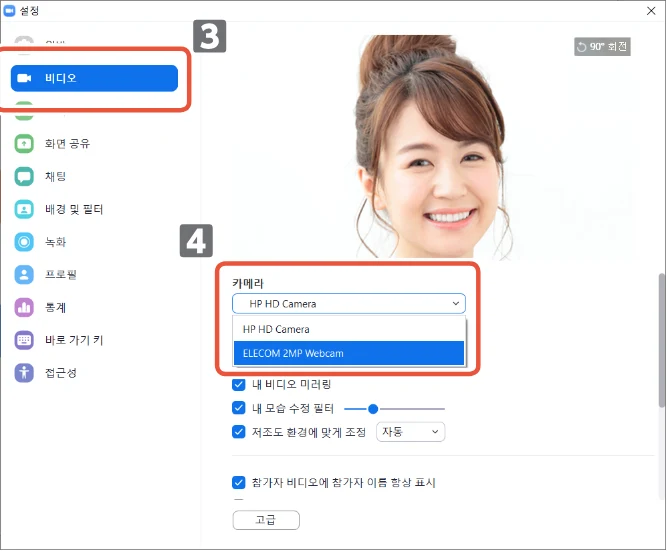Close the 설정 window
Screen dimensions: 667x551
651,11
